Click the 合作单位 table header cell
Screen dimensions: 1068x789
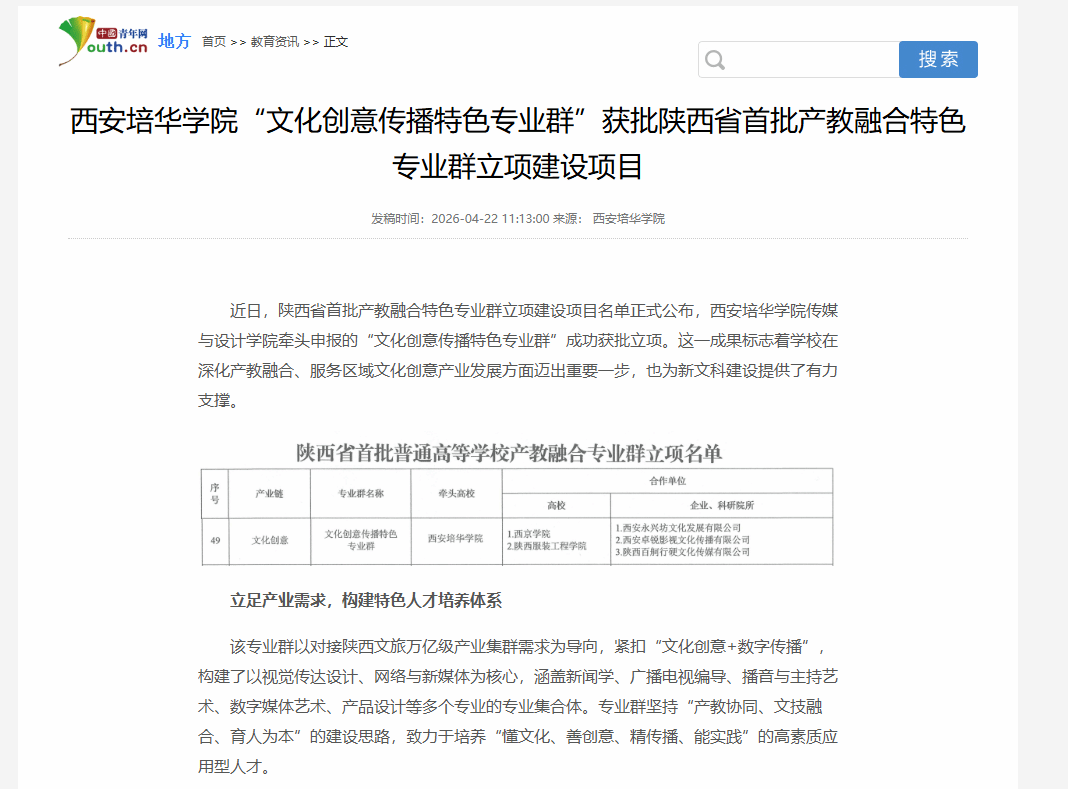point(667,481)
